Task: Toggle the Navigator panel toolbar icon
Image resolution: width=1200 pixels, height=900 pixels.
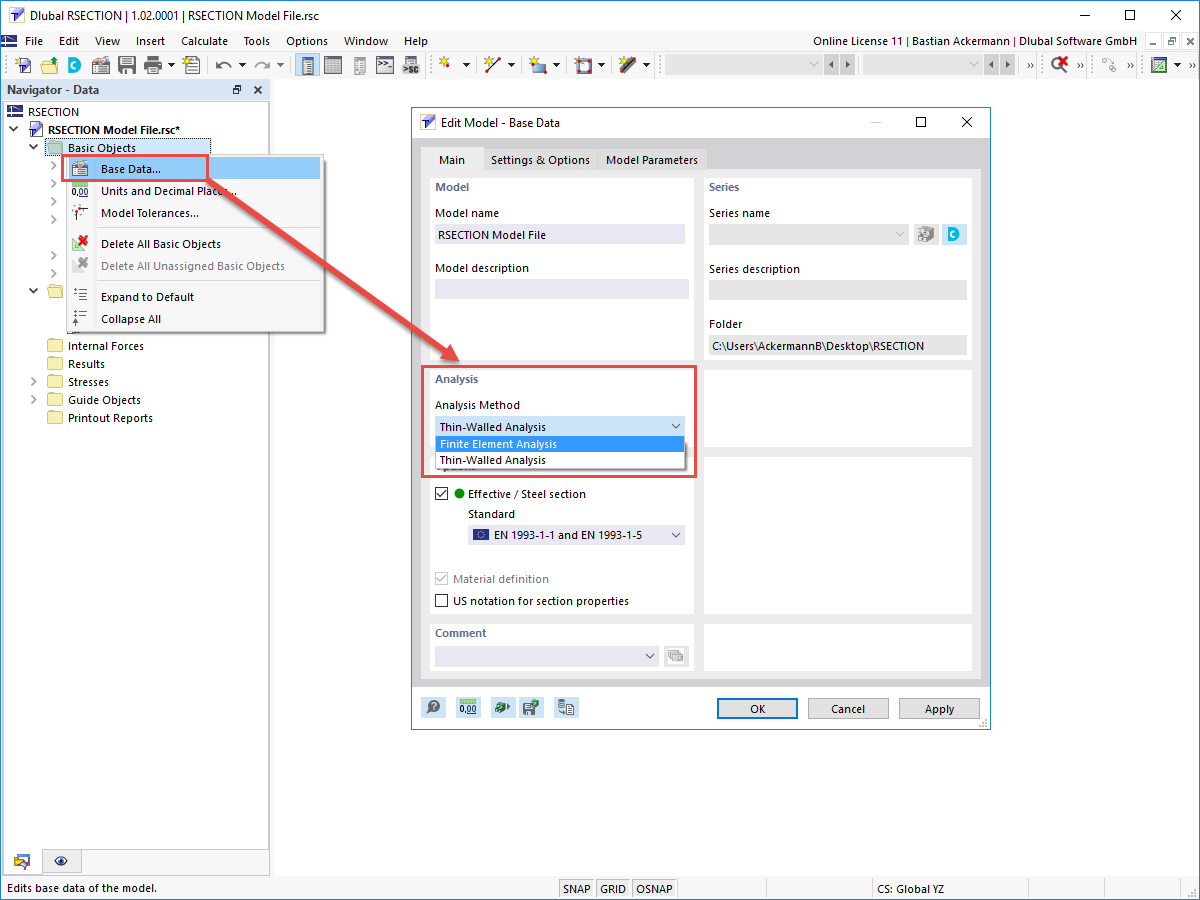Action: click(309, 65)
